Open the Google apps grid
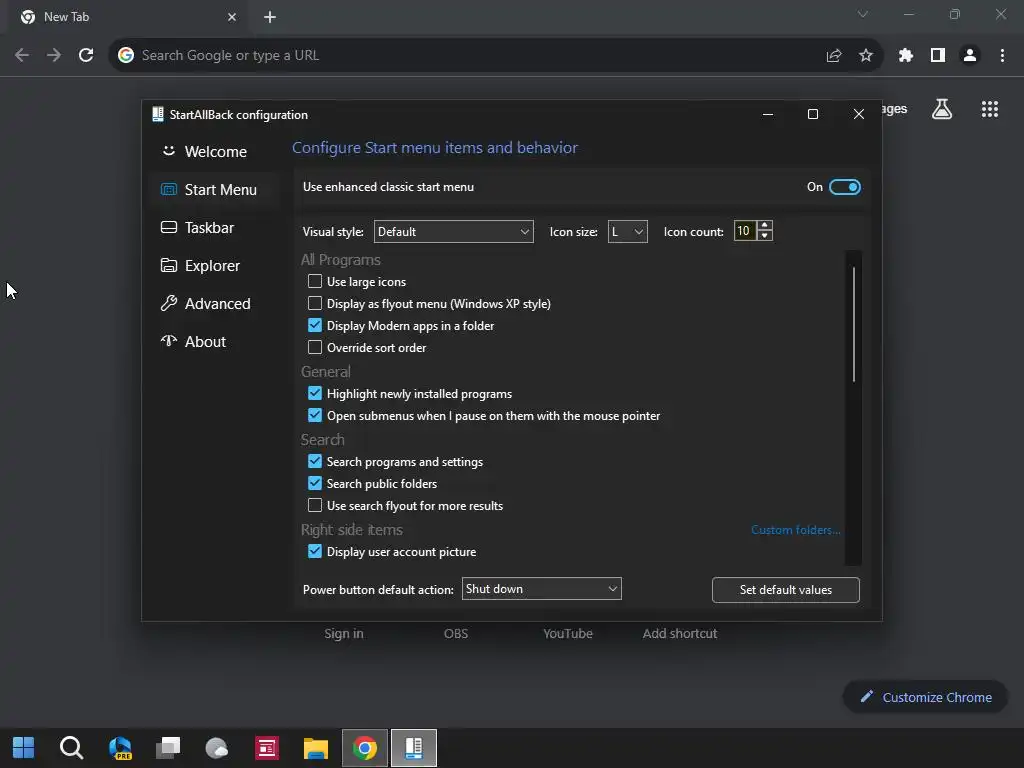Screen dimensions: 1024x768 (x=990, y=109)
